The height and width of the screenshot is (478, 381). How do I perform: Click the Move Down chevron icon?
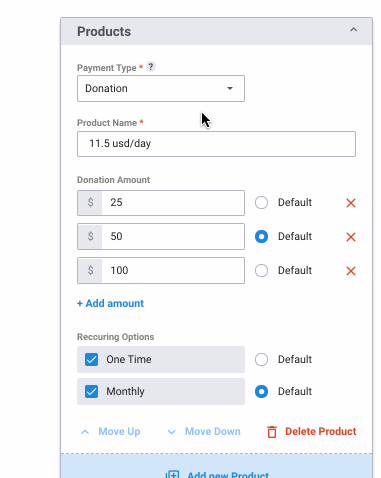pyautogui.click(x=171, y=432)
